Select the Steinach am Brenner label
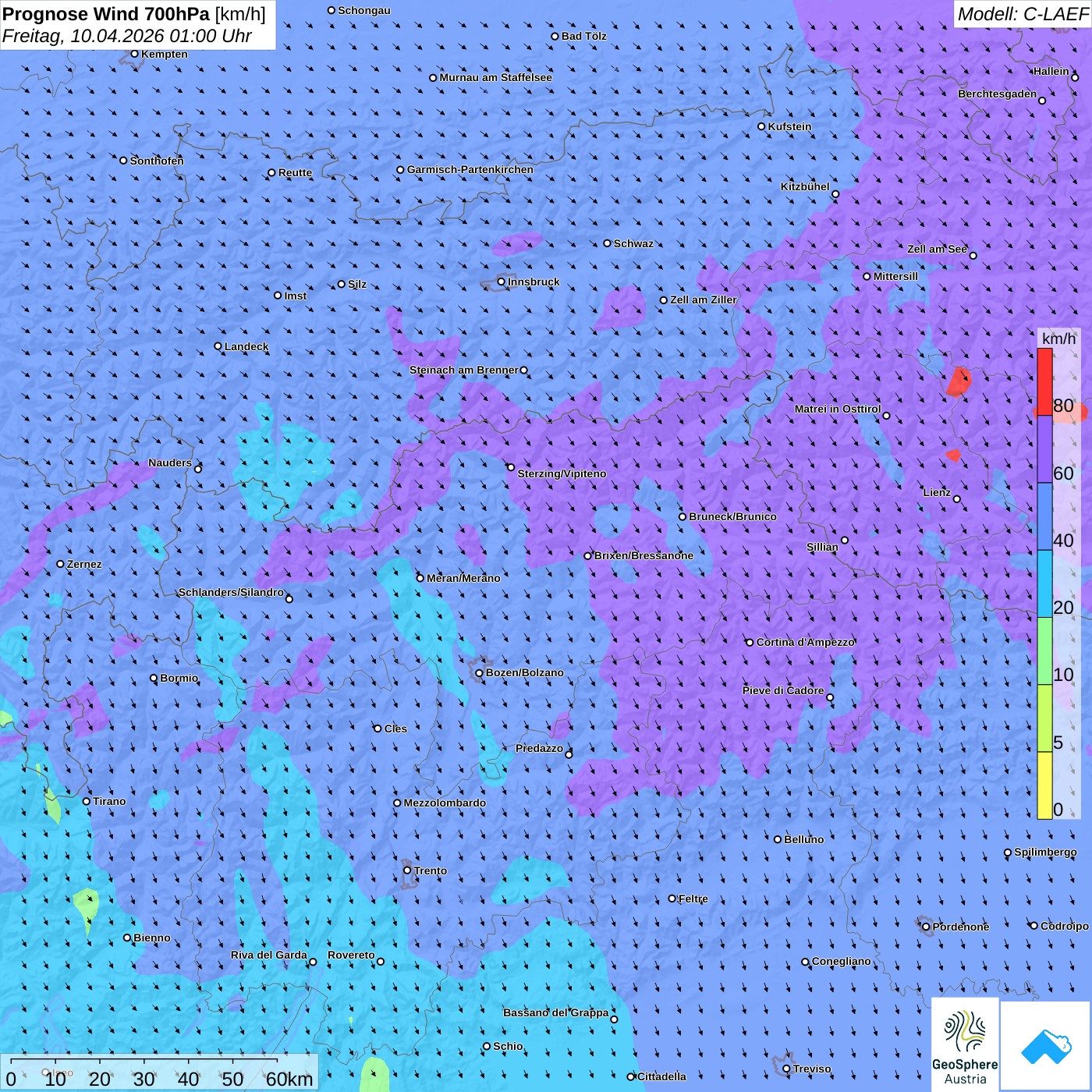The width and height of the screenshot is (1092, 1092). [x=464, y=370]
